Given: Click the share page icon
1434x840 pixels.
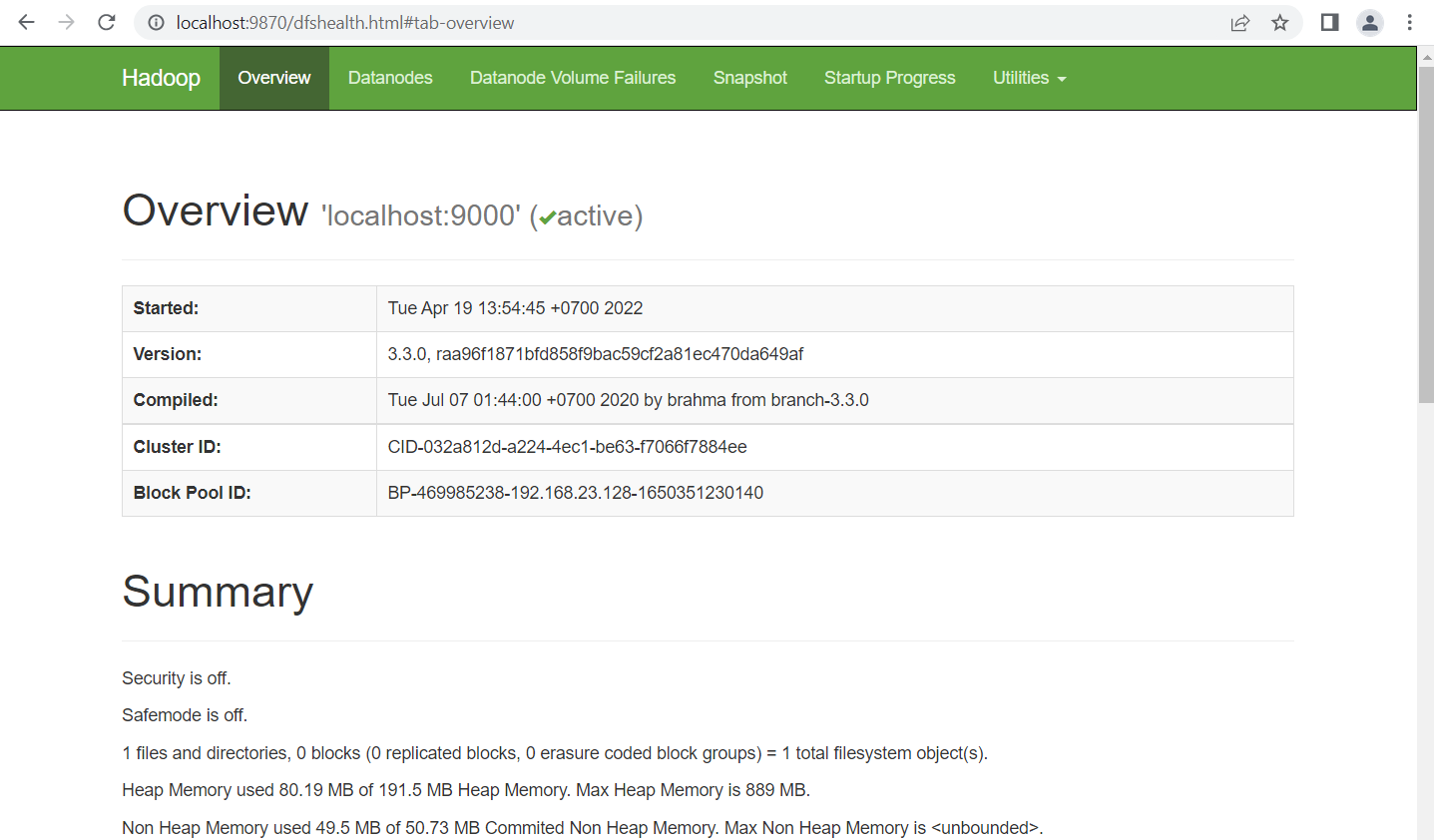Looking at the screenshot, I should (1239, 22).
